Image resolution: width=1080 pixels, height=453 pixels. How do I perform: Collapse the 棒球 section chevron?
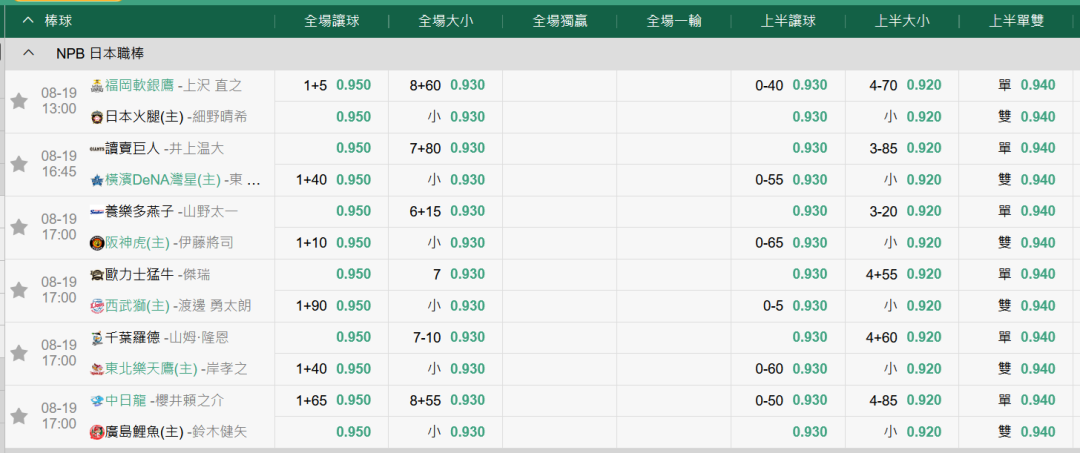(x=28, y=21)
